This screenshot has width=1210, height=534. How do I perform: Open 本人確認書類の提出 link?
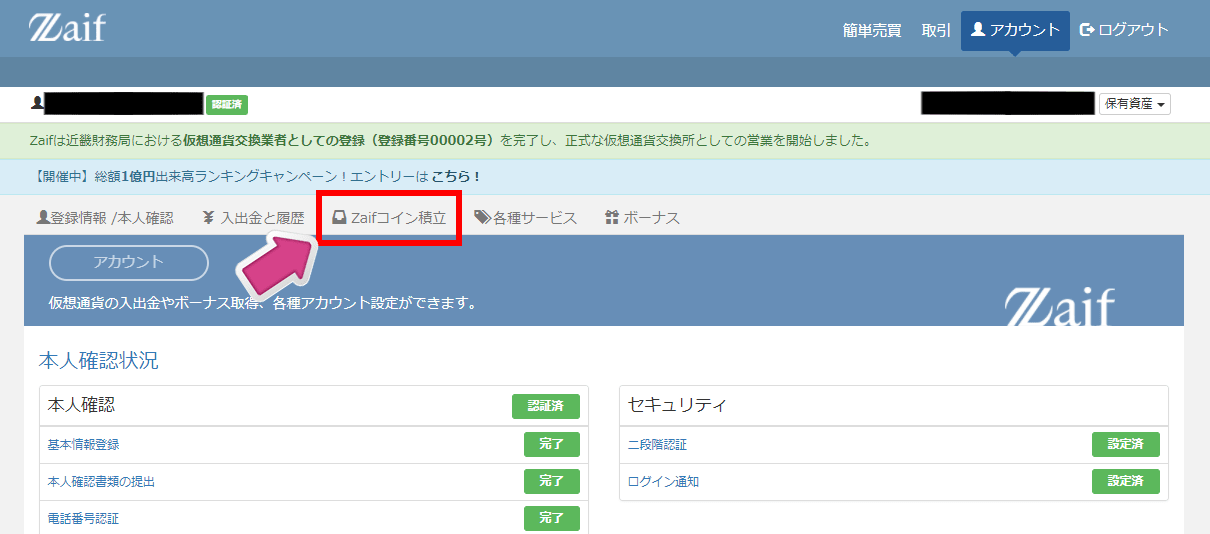(101, 482)
